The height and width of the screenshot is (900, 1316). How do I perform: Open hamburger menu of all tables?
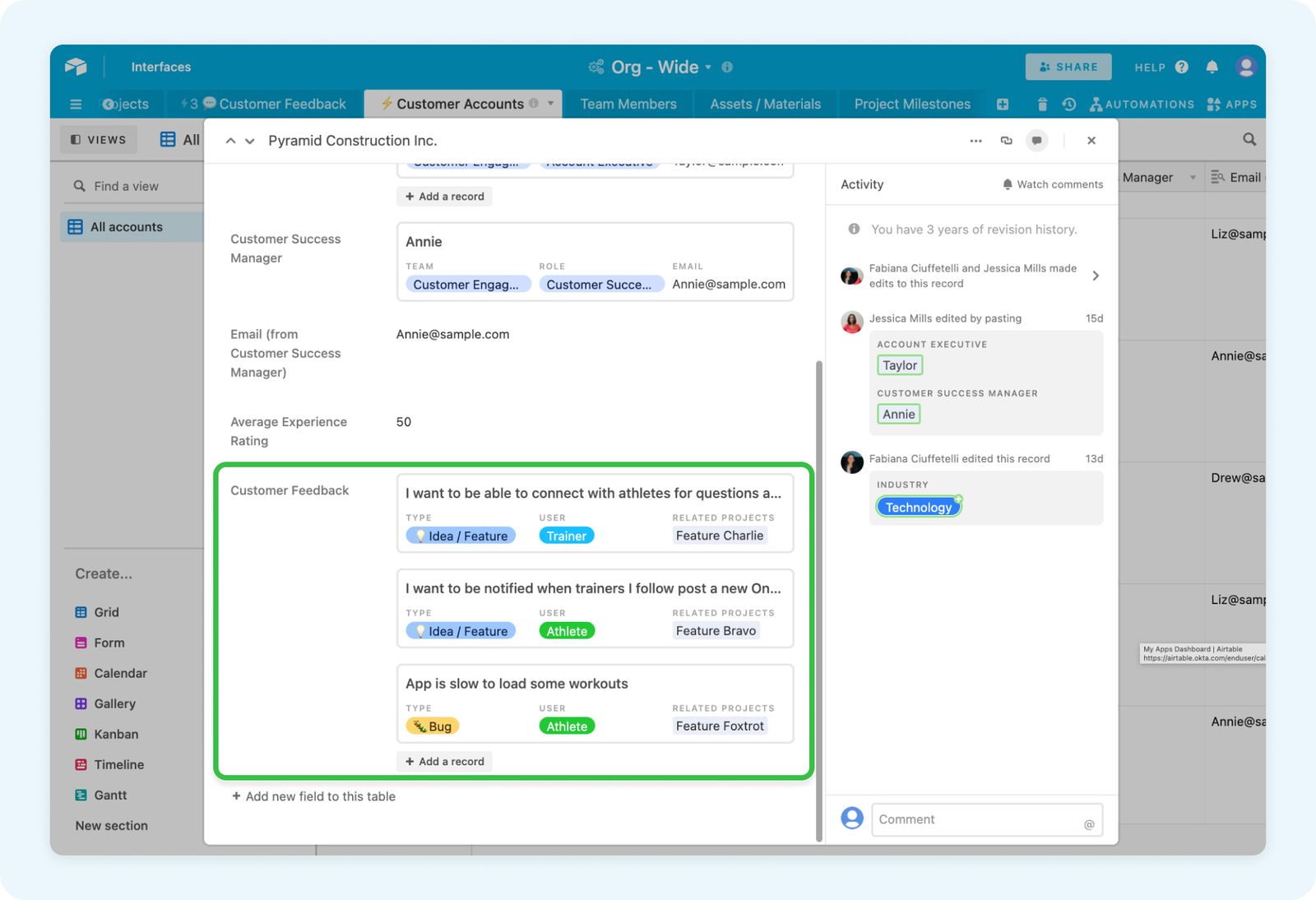76,104
